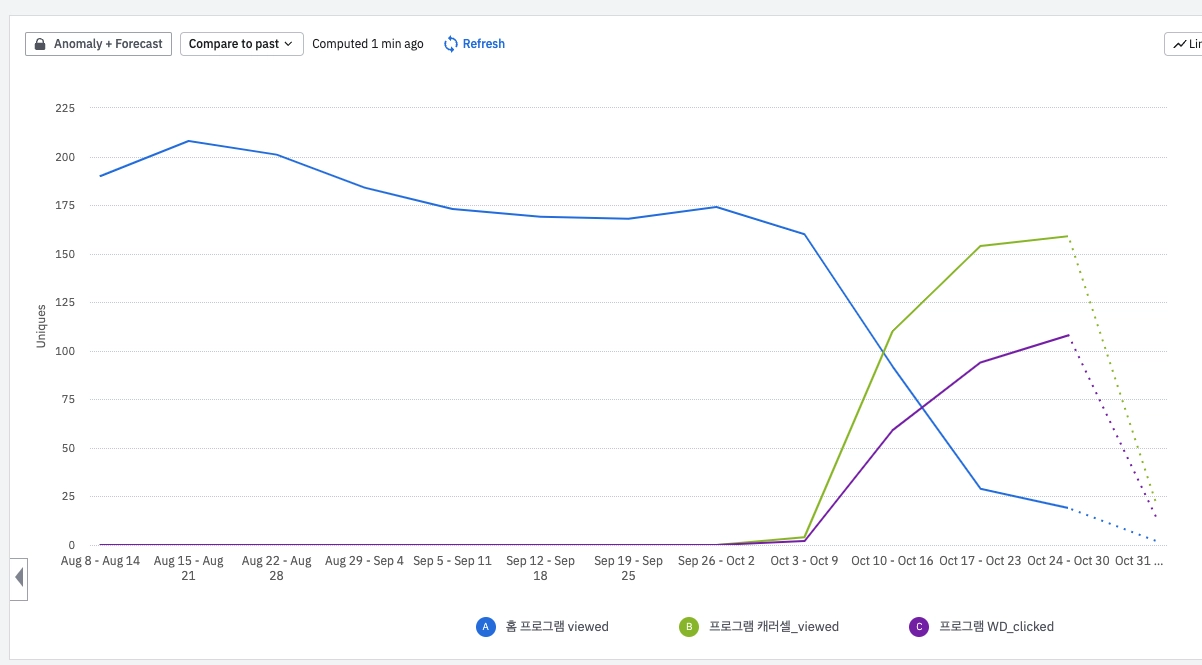This screenshot has width=1202, height=665.
Task: Click blue legend circle A
Action: pos(485,627)
